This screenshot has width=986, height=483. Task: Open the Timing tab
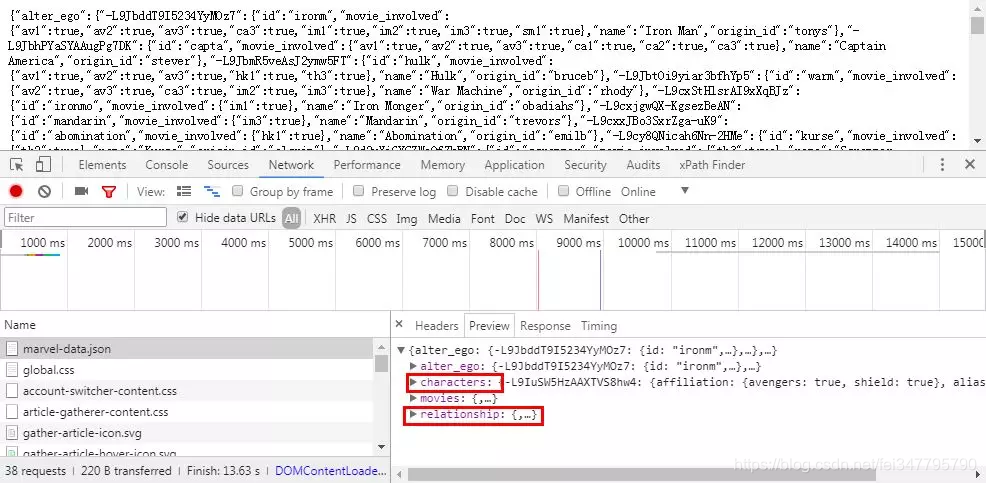point(598,326)
